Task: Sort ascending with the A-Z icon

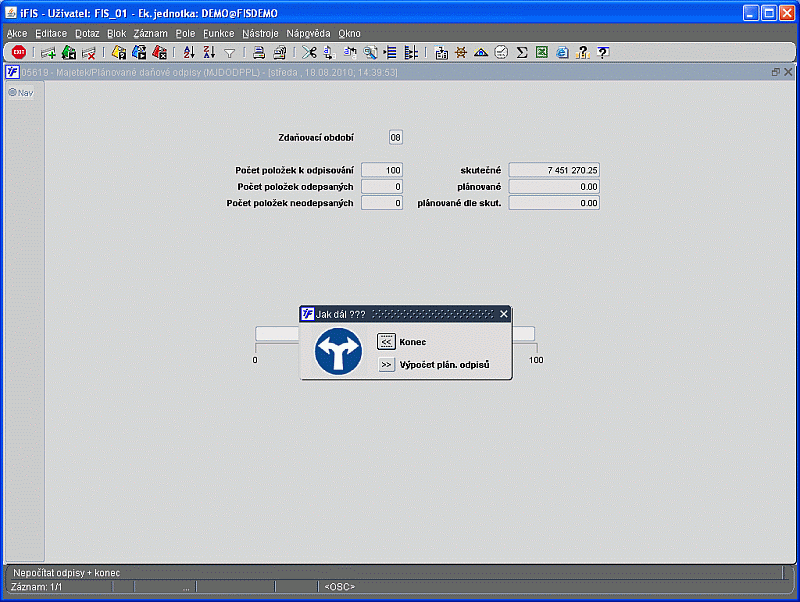Action: click(189, 52)
